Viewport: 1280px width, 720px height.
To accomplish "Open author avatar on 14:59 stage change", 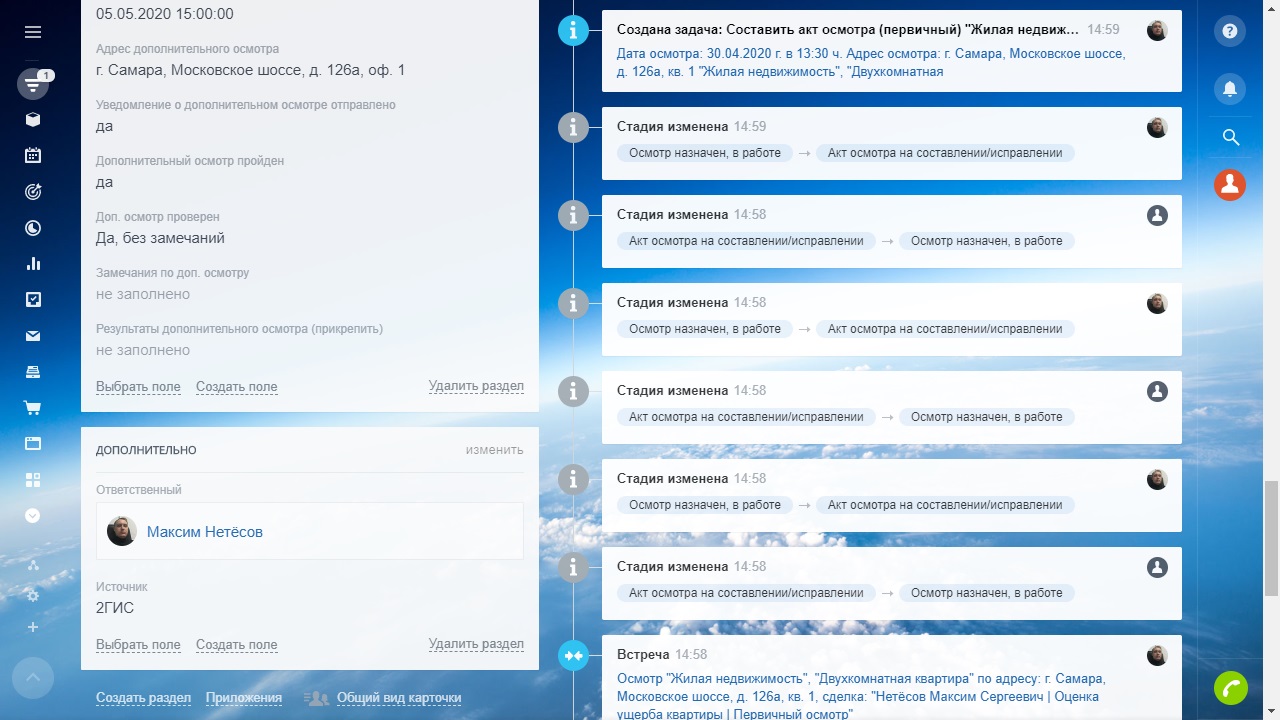I will pos(1157,127).
